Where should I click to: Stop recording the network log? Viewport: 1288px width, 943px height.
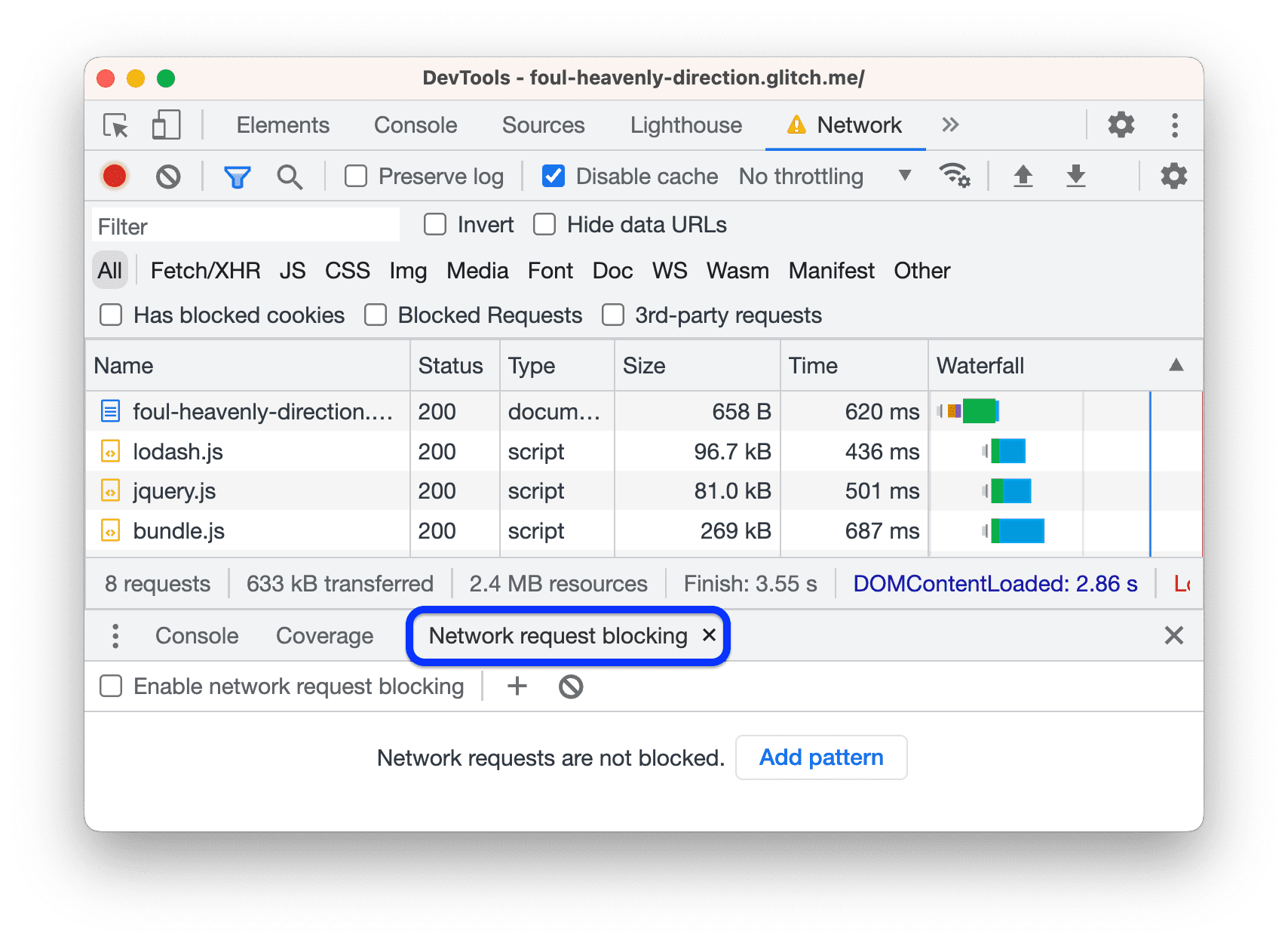point(115,177)
